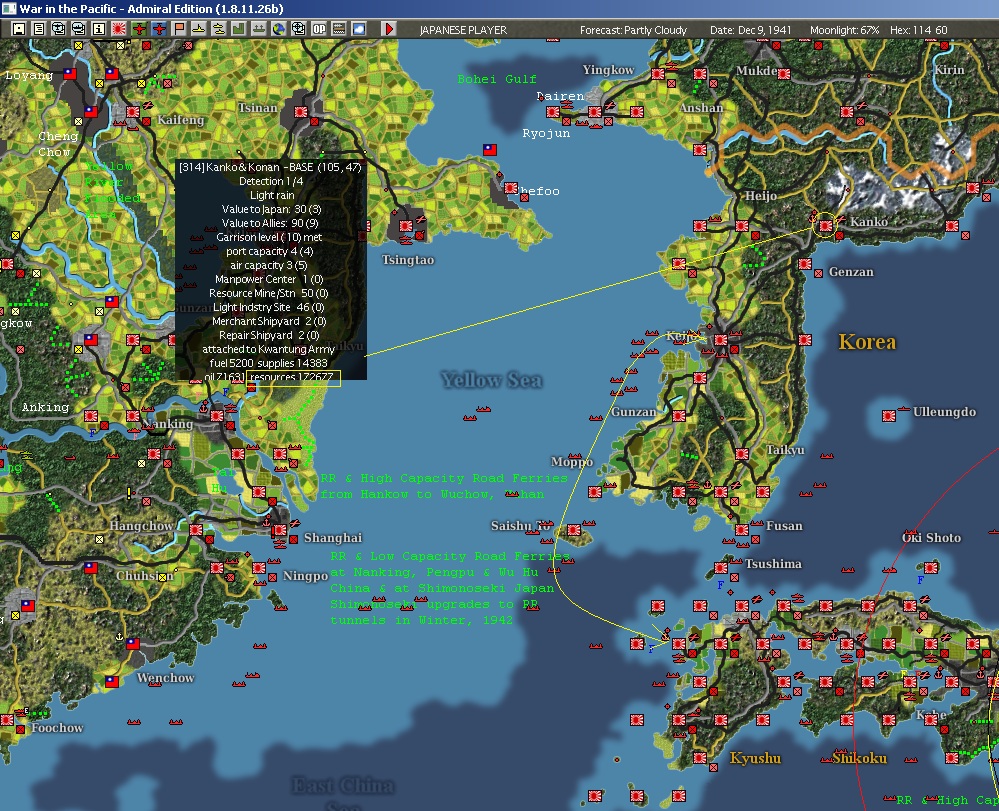Open the green factory industry icon

coord(238,29)
